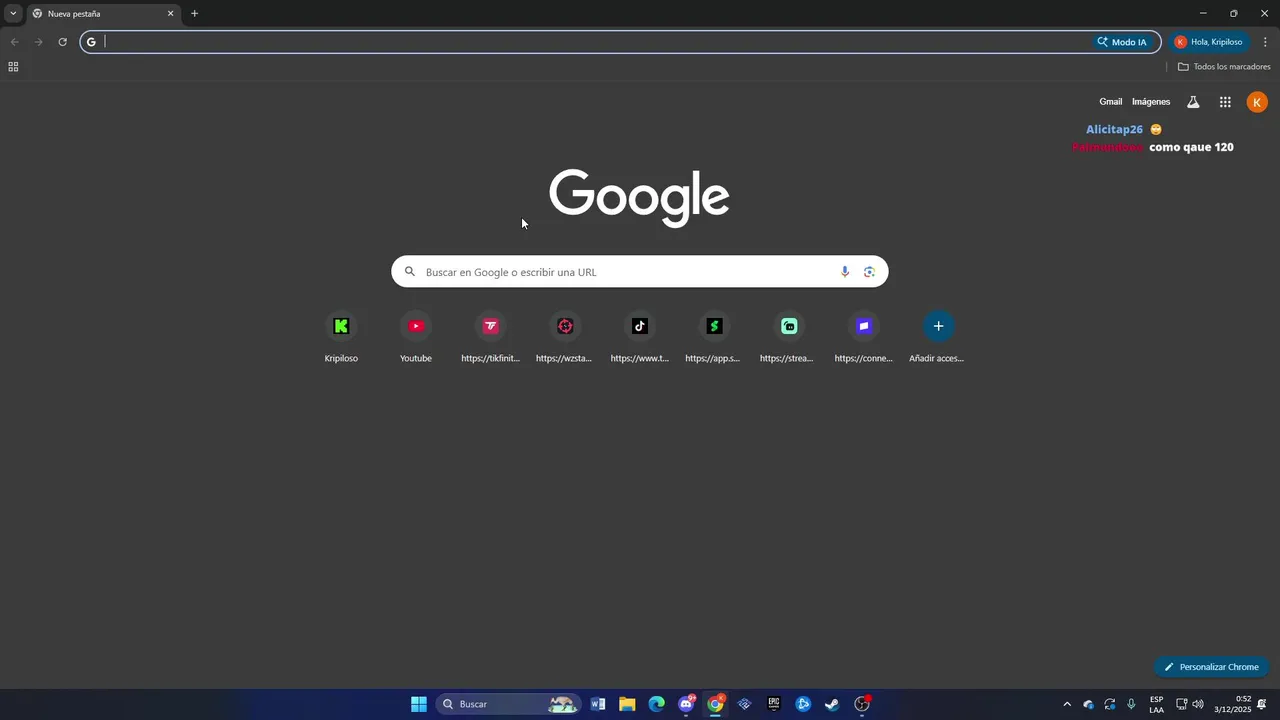The height and width of the screenshot is (720, 1280).
Task: Open the Google account avatar K
Action: click(1257, 102)
